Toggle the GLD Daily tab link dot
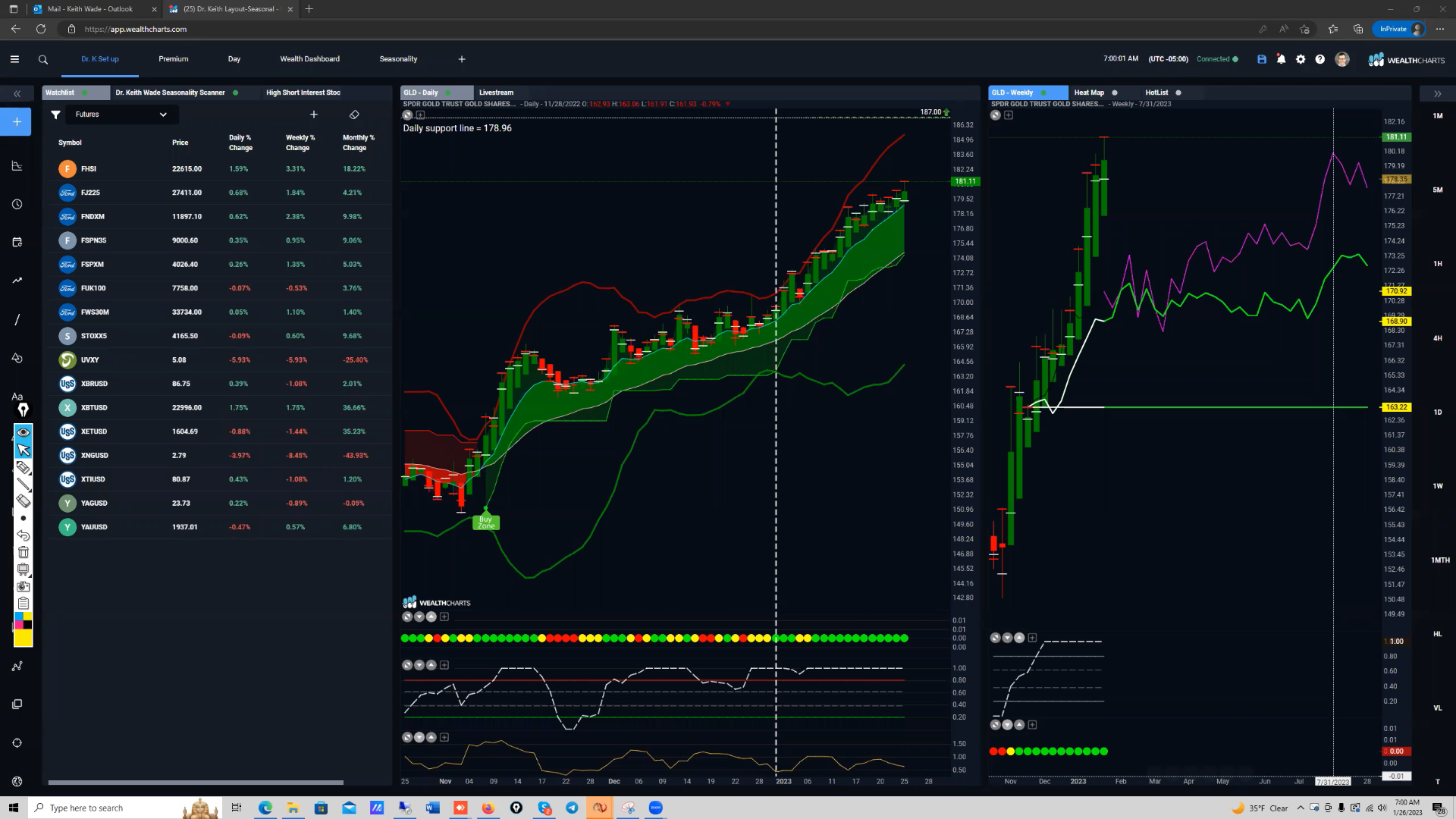The width and height of the screenshot is (1456, 819). point(448,93)
